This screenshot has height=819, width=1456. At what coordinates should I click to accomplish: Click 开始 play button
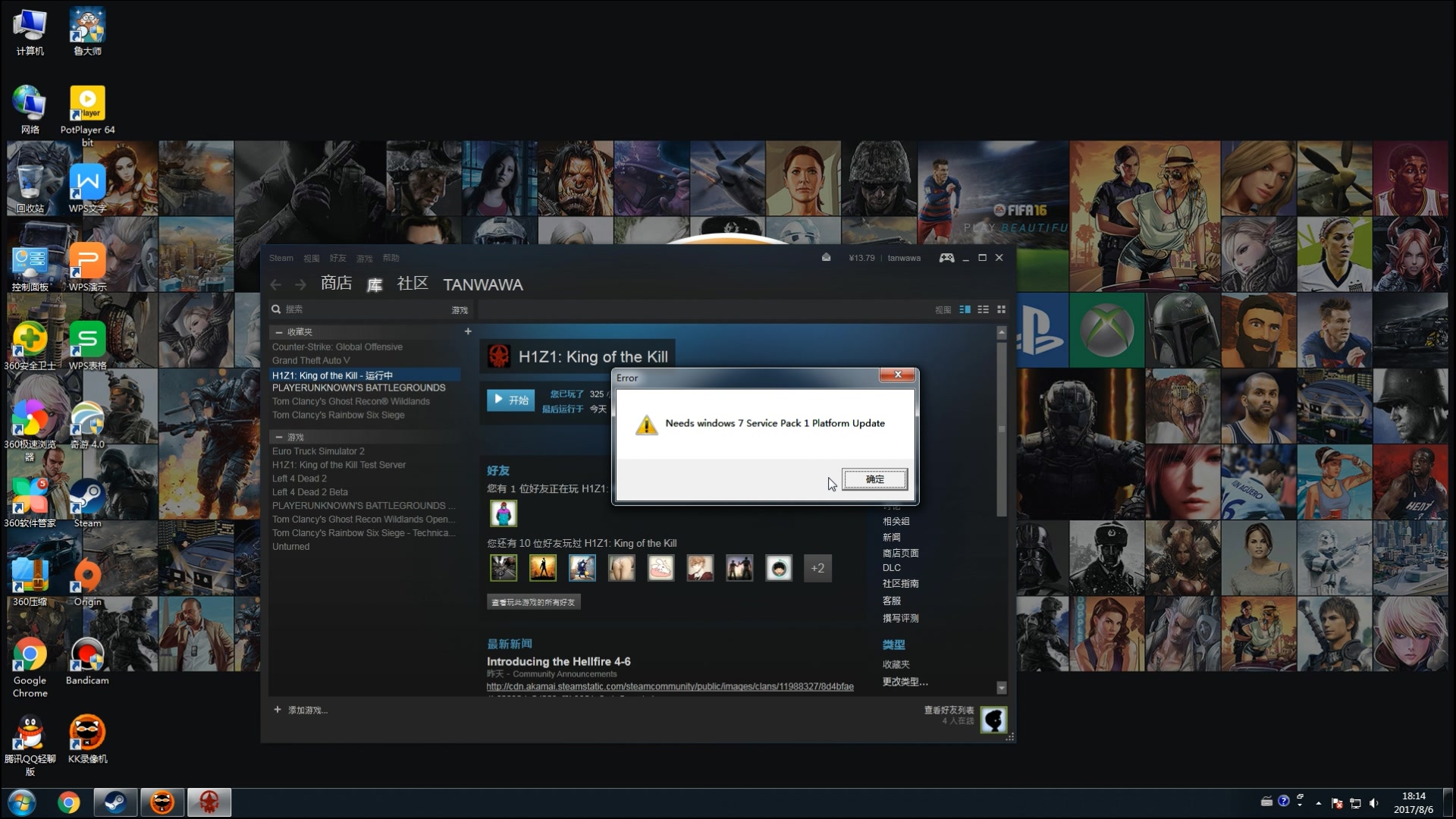(x=510, y=400)
